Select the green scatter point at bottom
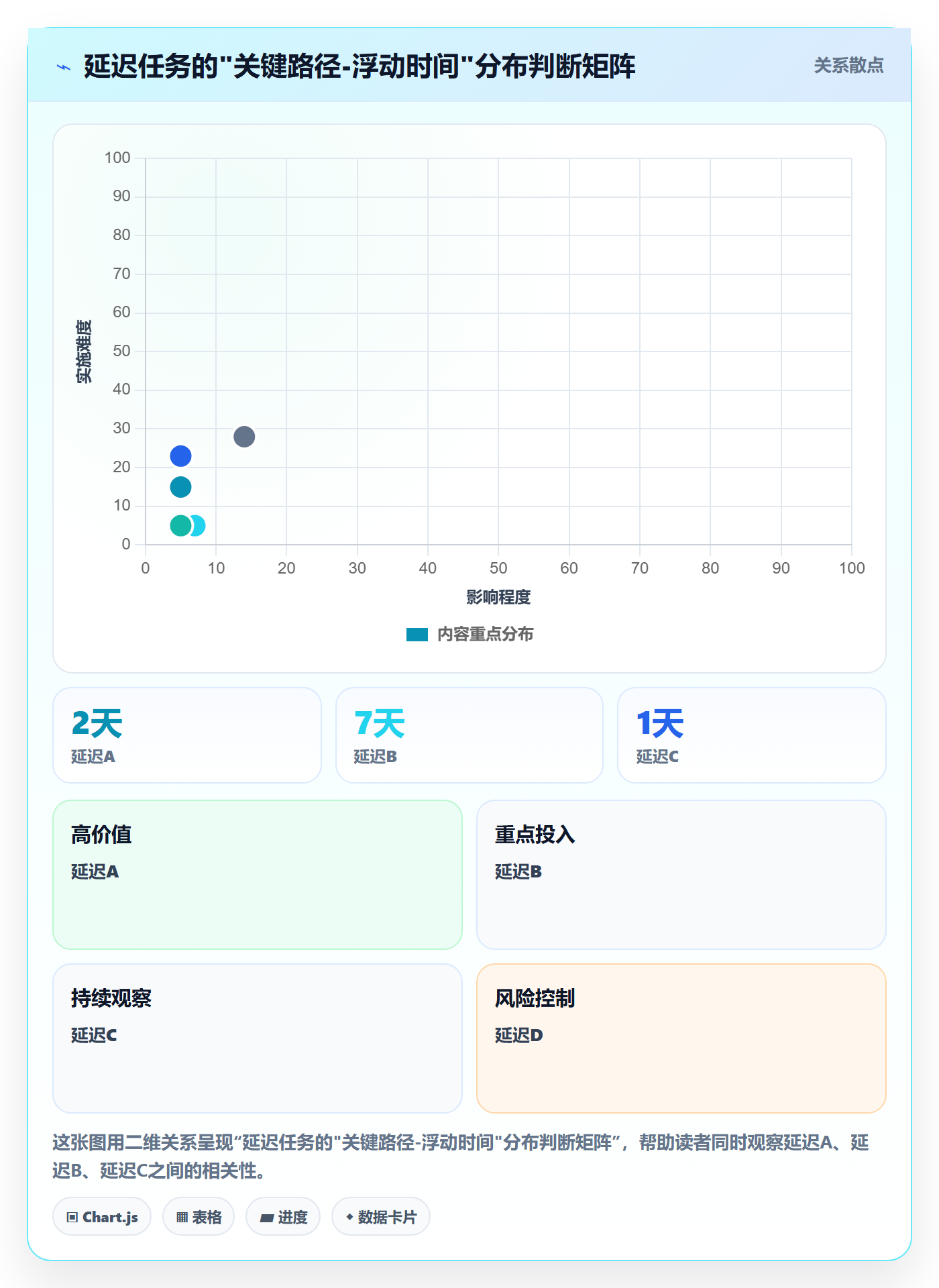This screenshot has height=1288, width=939. 180,526
